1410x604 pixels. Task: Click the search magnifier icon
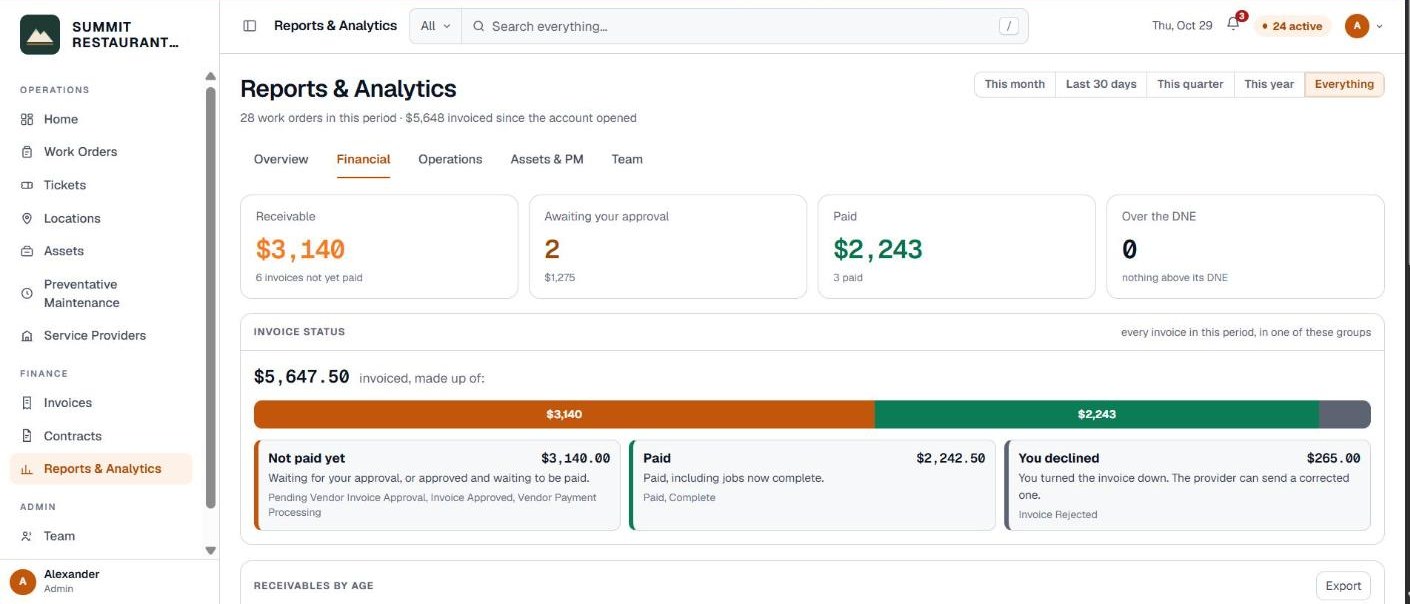[479, 26]
